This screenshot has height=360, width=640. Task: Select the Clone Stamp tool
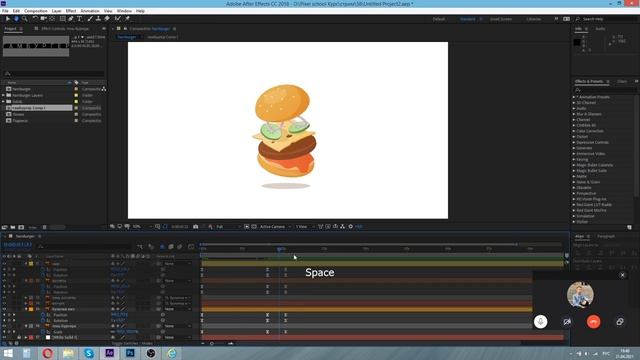(x=98, y=19)
